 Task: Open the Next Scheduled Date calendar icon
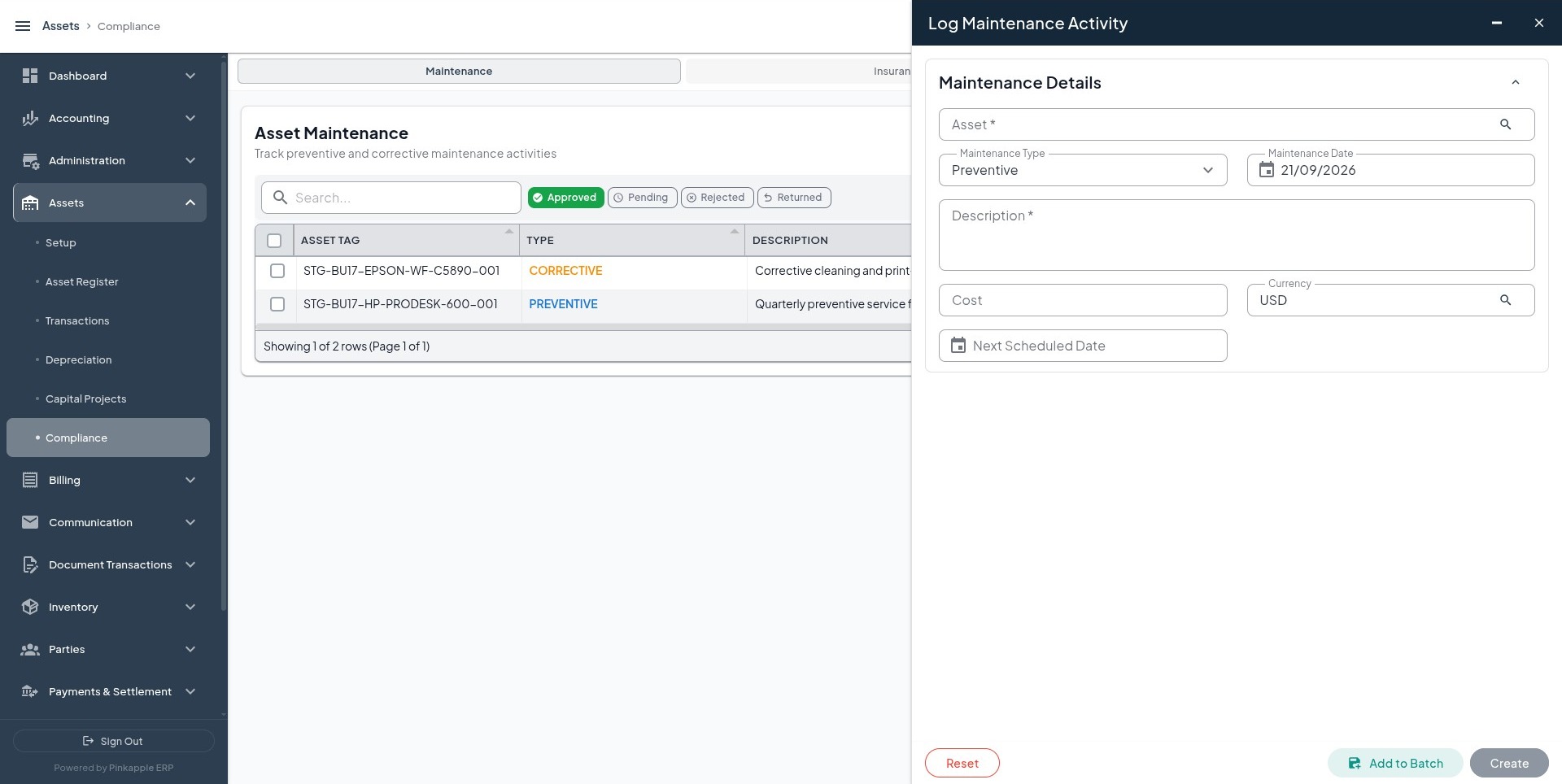click(x=958, y=346)
